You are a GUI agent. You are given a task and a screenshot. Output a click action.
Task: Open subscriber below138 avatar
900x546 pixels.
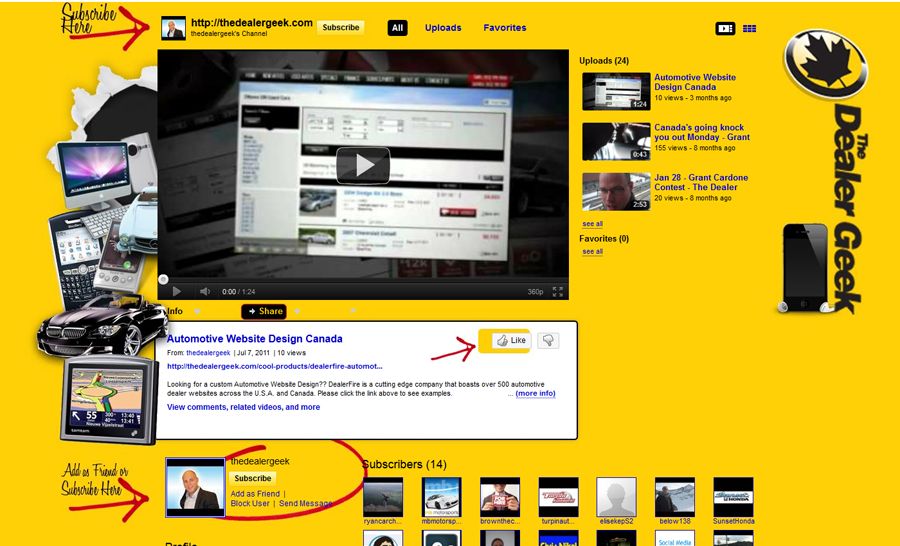click(x=675, y=497)
